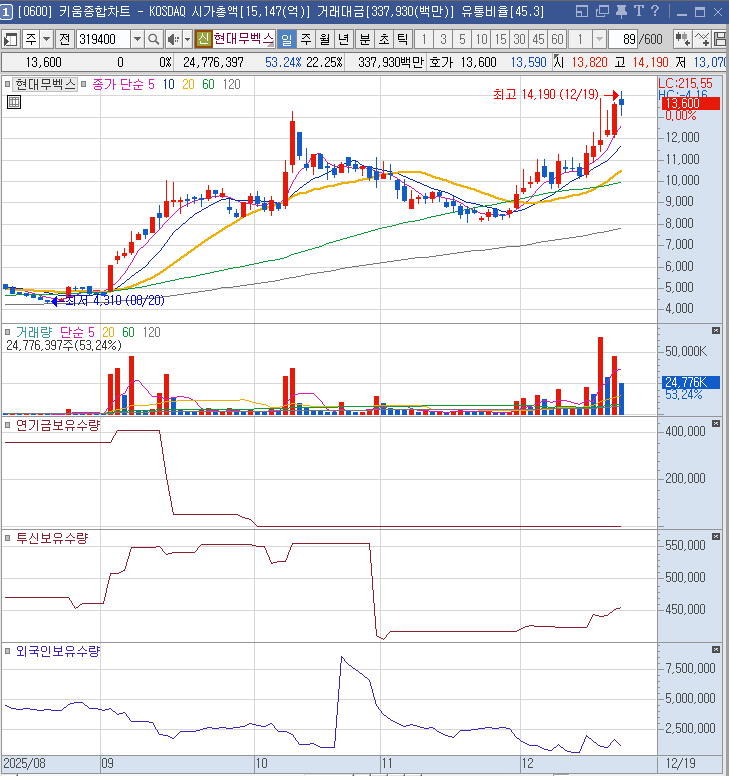Screen dimensions: 729x776
Task: Click the left panel toggle icon
Action: (x=11, y=39)
